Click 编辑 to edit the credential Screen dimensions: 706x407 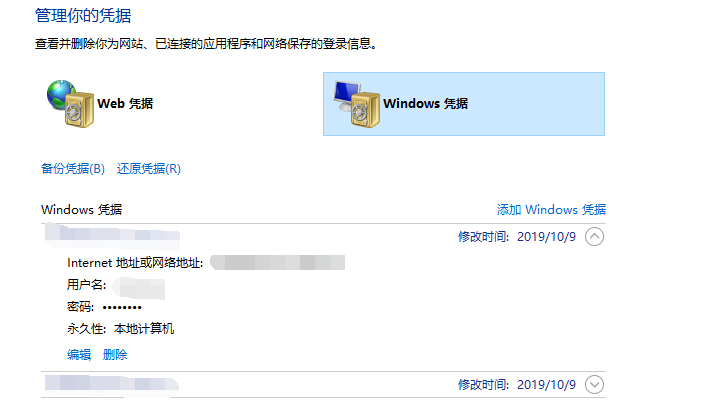click(79, 355)
